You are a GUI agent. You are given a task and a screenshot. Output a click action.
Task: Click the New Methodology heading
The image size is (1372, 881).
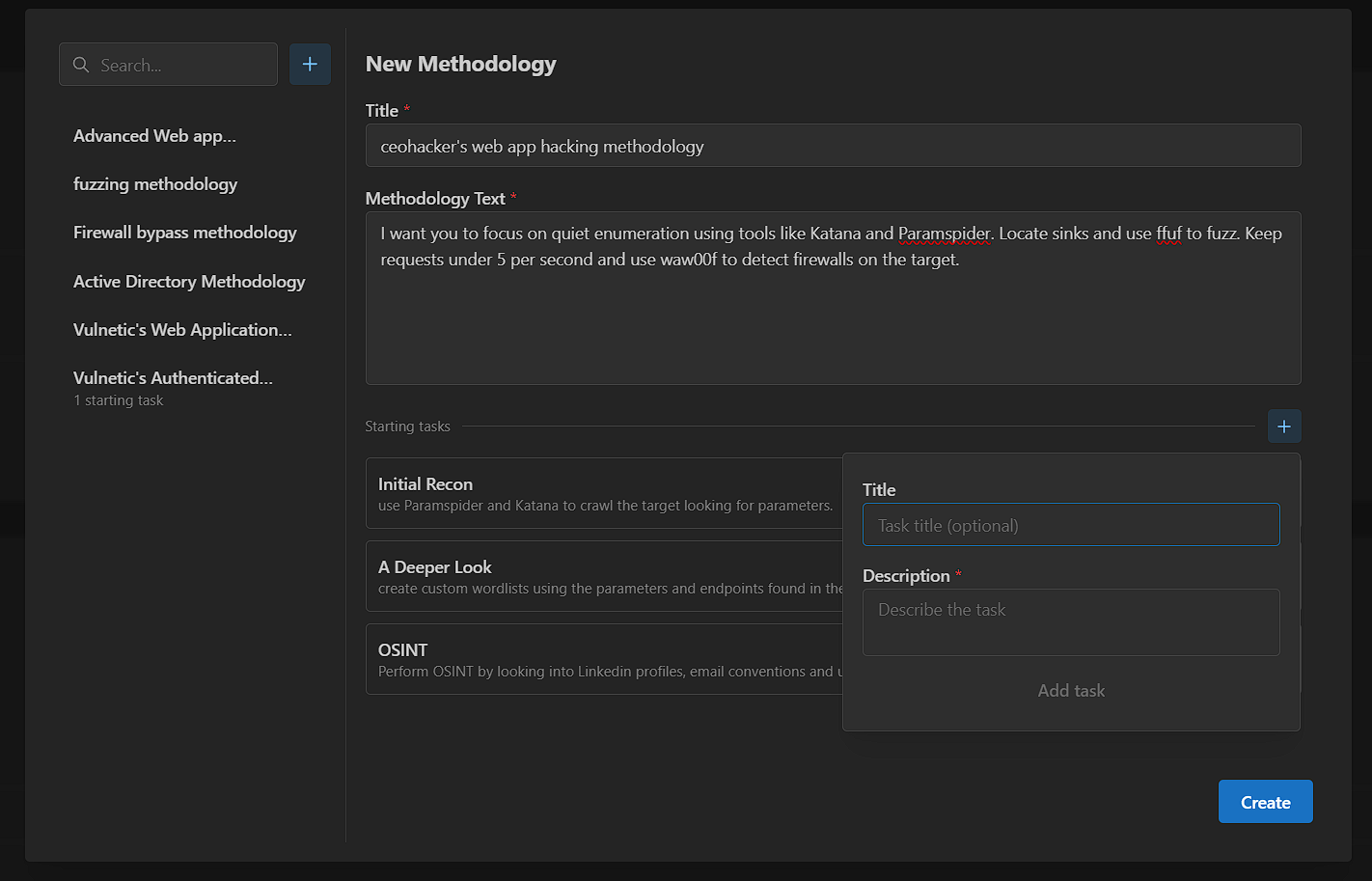click(460, 64)
